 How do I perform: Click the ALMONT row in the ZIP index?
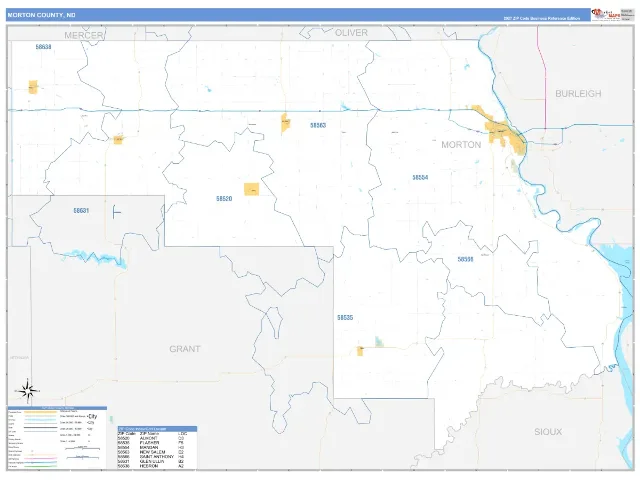[x=157, y=438]
